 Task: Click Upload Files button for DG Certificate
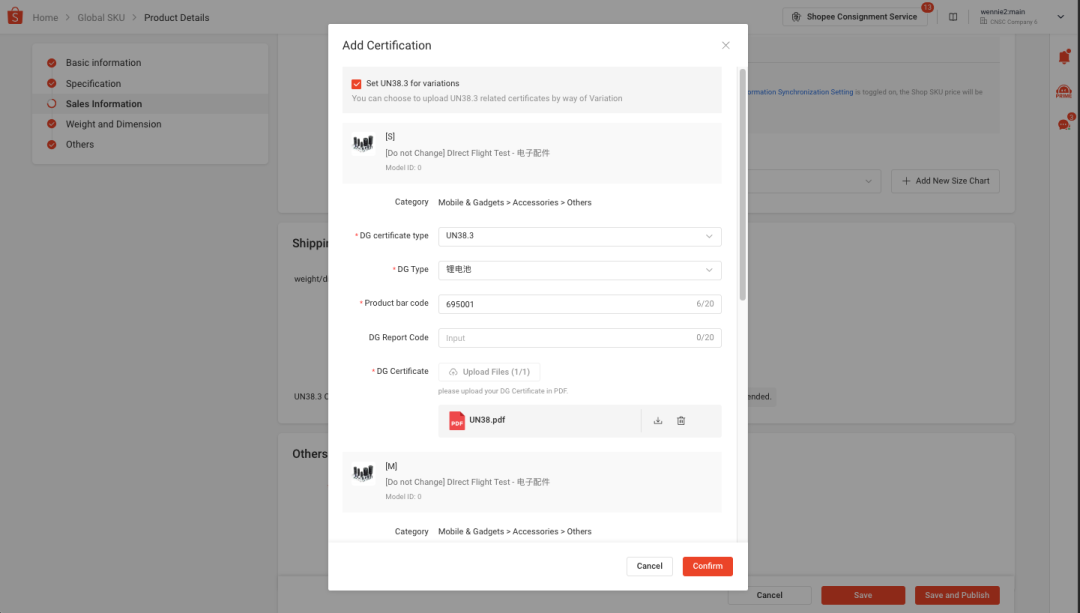tap(489, 372)
